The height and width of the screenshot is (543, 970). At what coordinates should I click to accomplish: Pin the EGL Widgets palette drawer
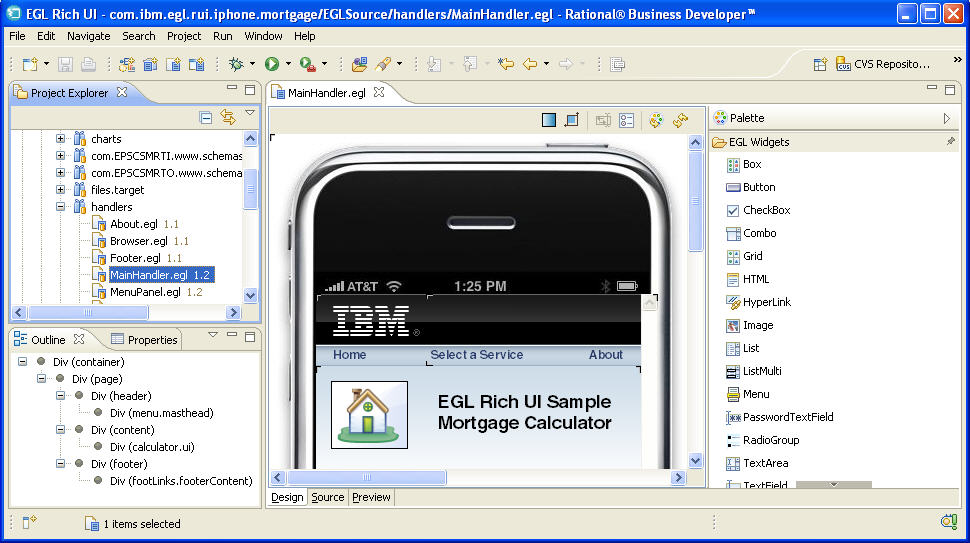coord(950,142)
